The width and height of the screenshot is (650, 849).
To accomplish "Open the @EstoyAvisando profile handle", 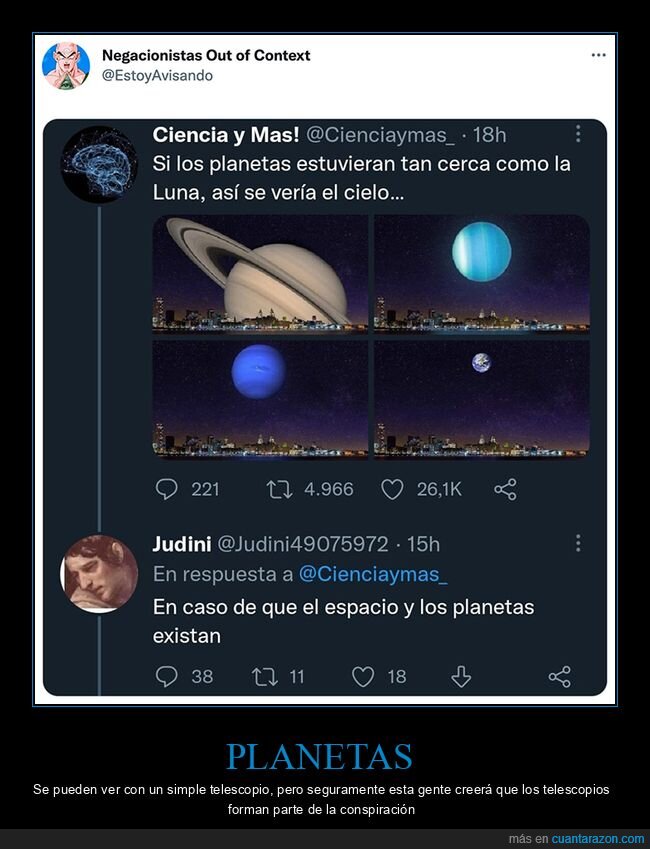I will point(157,75).
